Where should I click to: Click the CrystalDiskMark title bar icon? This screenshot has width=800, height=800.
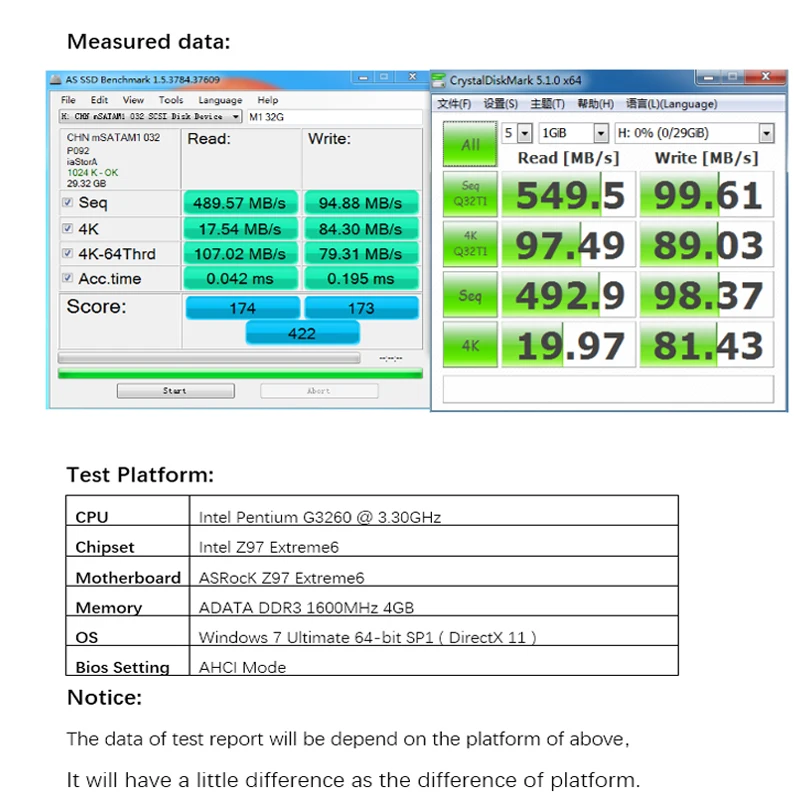(x=439, y=80)
